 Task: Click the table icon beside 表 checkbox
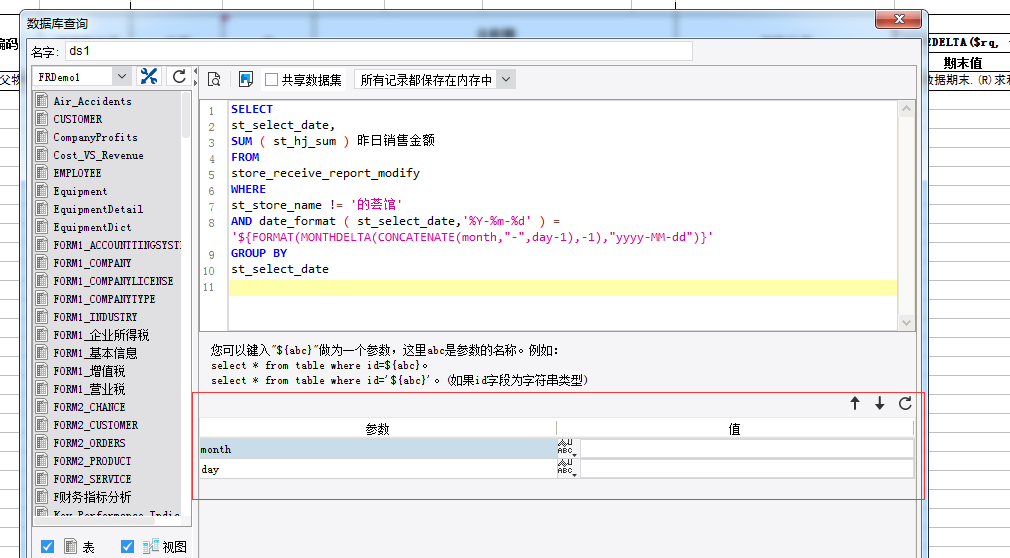pyautogui.click(x=71, y=546)
